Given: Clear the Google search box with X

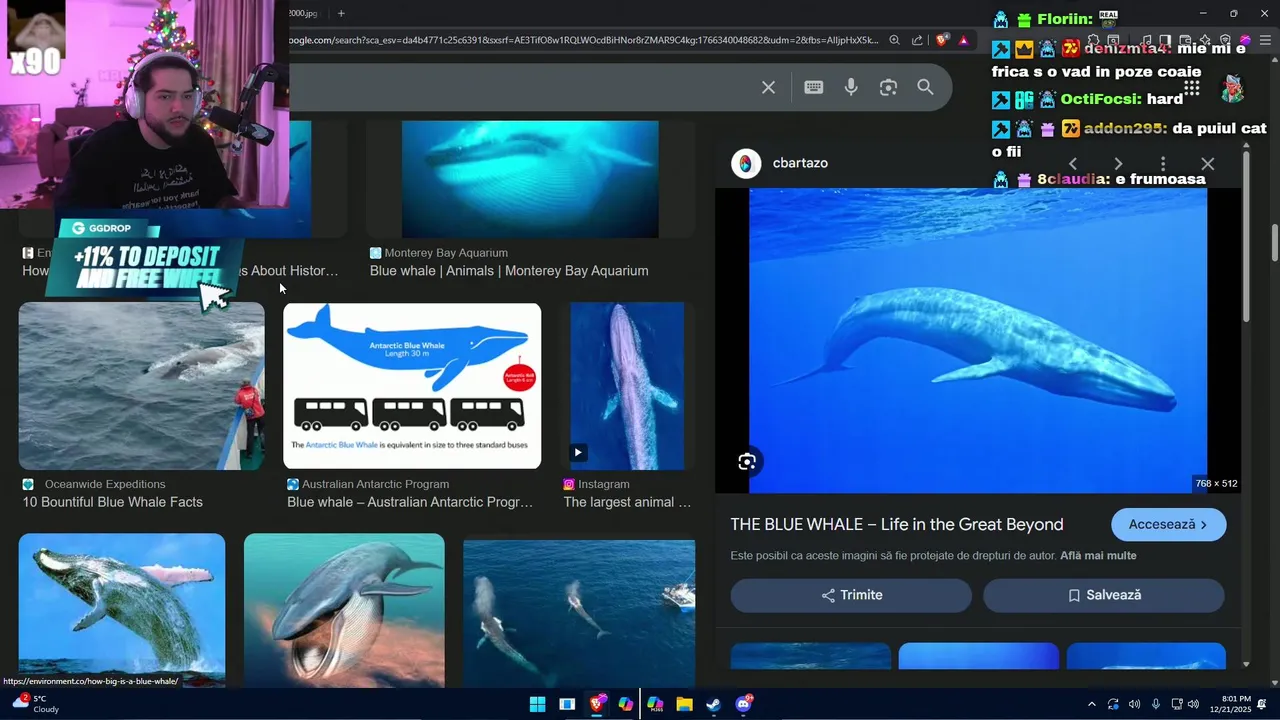Looking at the screenshot, I should click(768, 87).
